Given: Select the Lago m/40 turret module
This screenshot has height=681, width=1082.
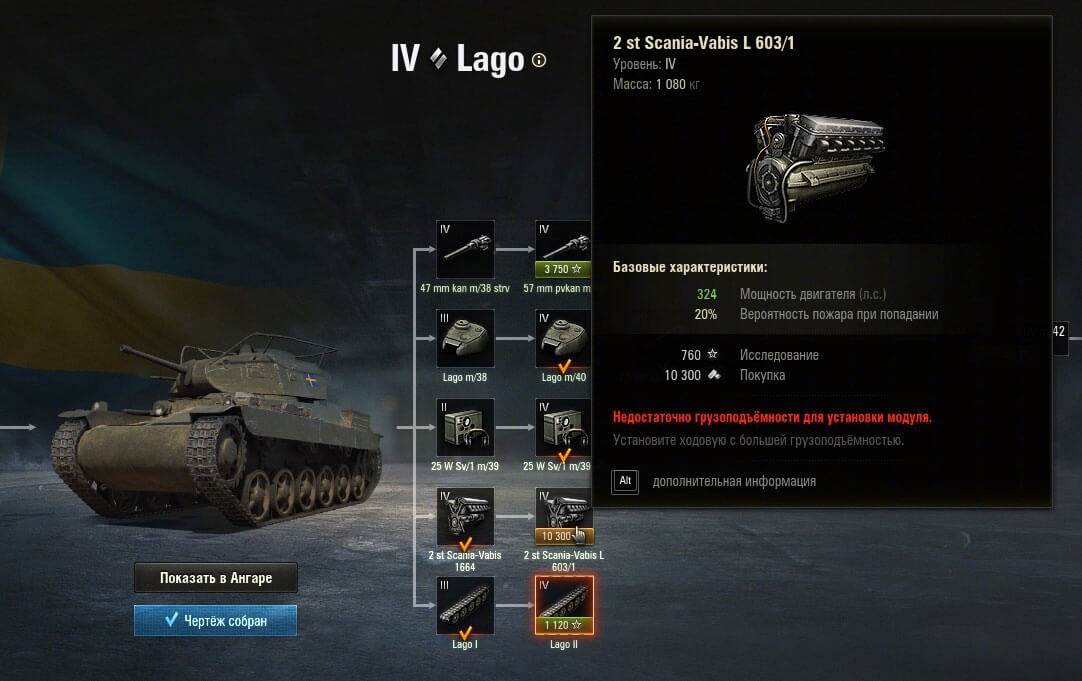Looking at the screenshot, I should pos(563,338).
